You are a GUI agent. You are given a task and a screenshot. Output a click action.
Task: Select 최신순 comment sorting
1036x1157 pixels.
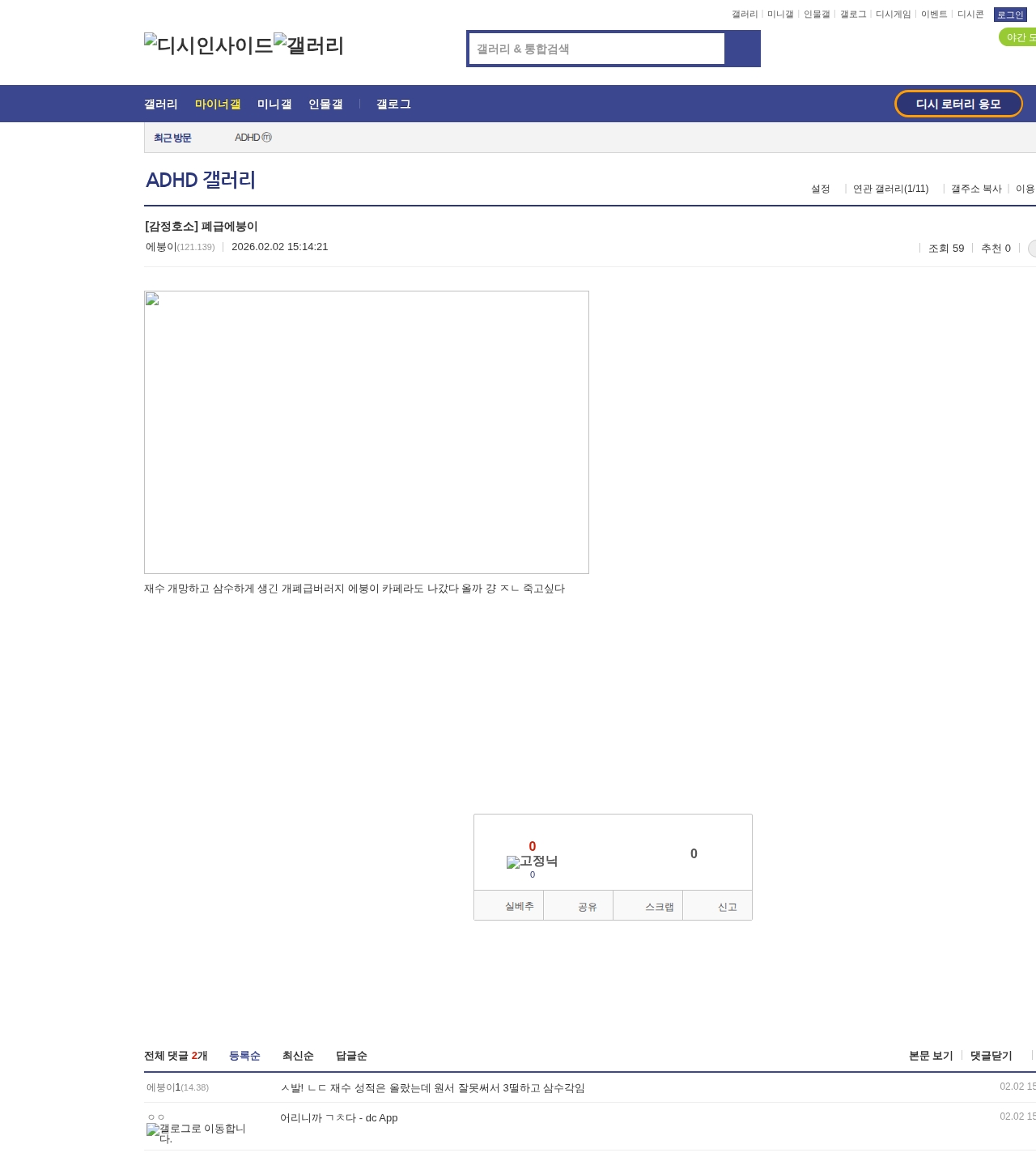pos(298,1056)
